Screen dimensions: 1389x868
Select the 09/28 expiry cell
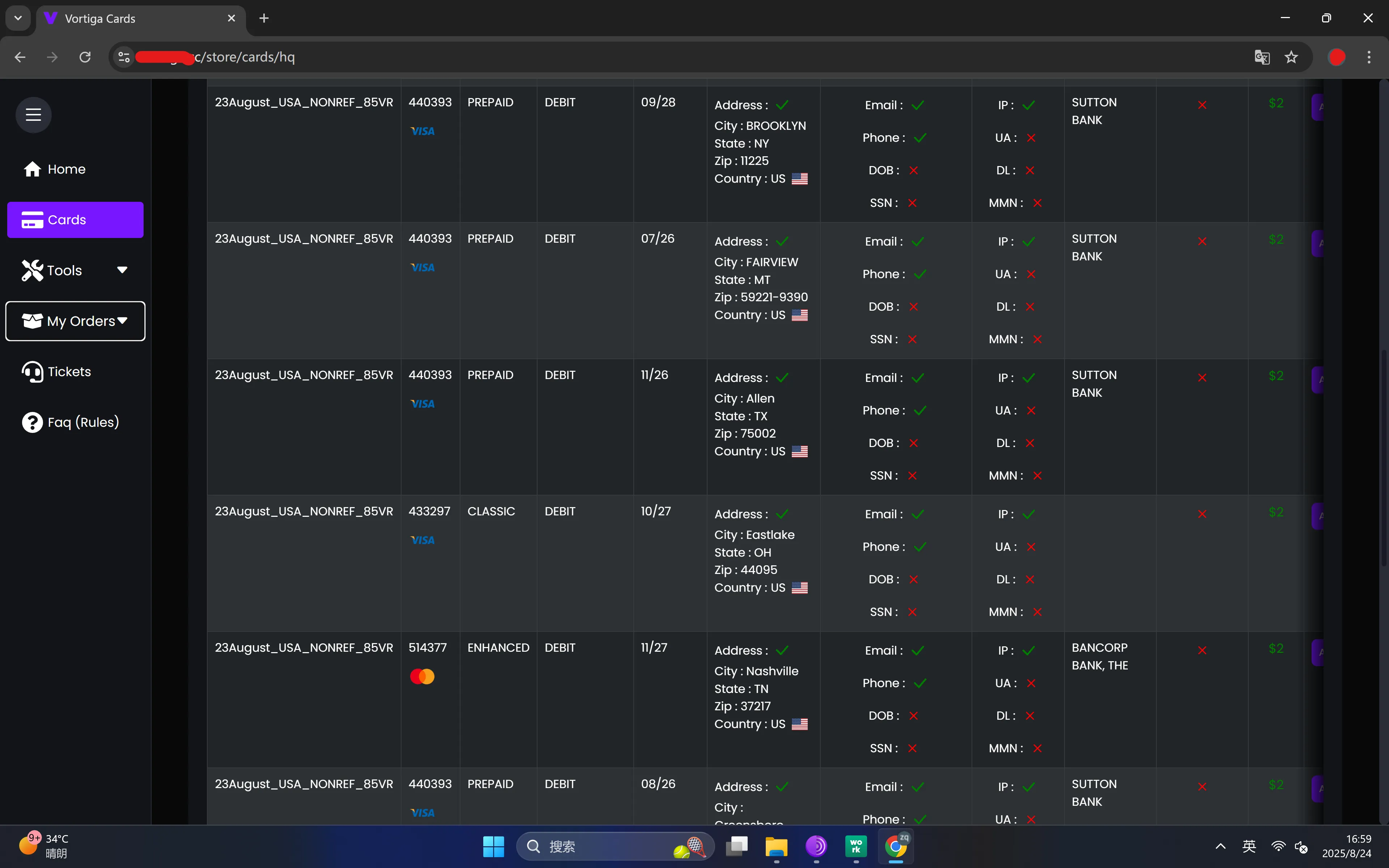(658, 102)
